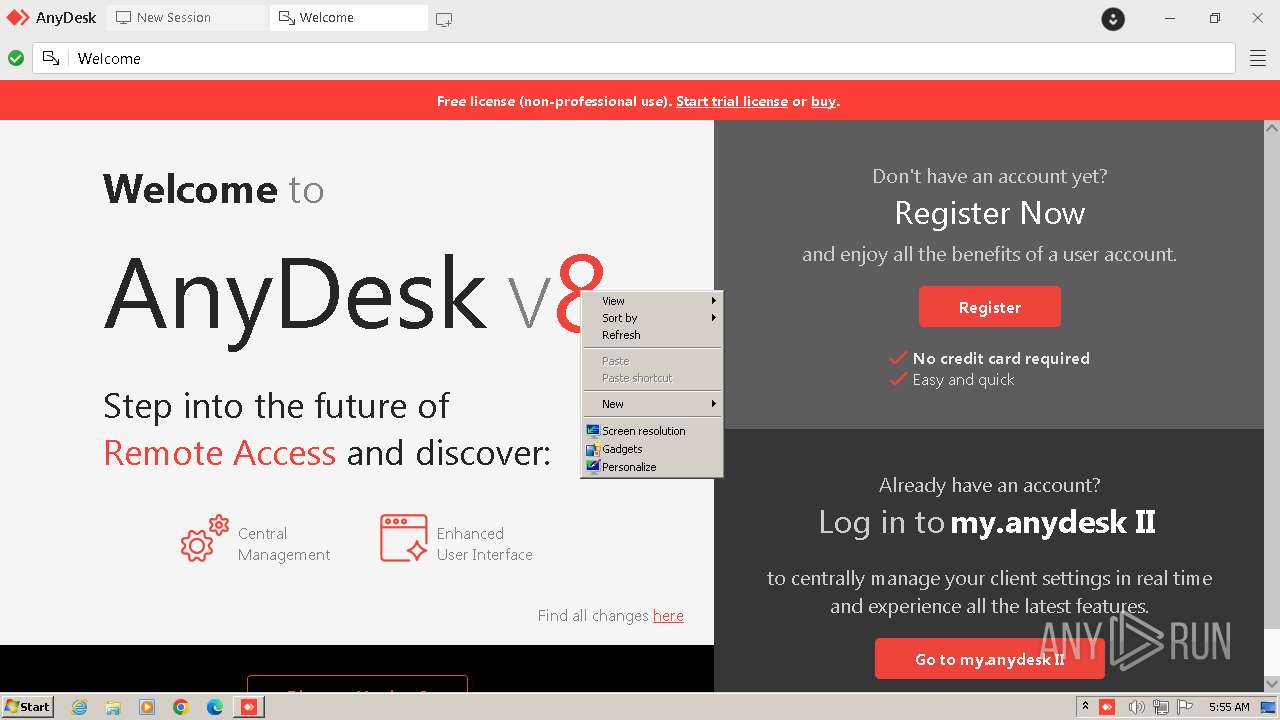Select Screen resolution menu entry
This screenshot has height=720, width=1280.
[x=652, y=431]
